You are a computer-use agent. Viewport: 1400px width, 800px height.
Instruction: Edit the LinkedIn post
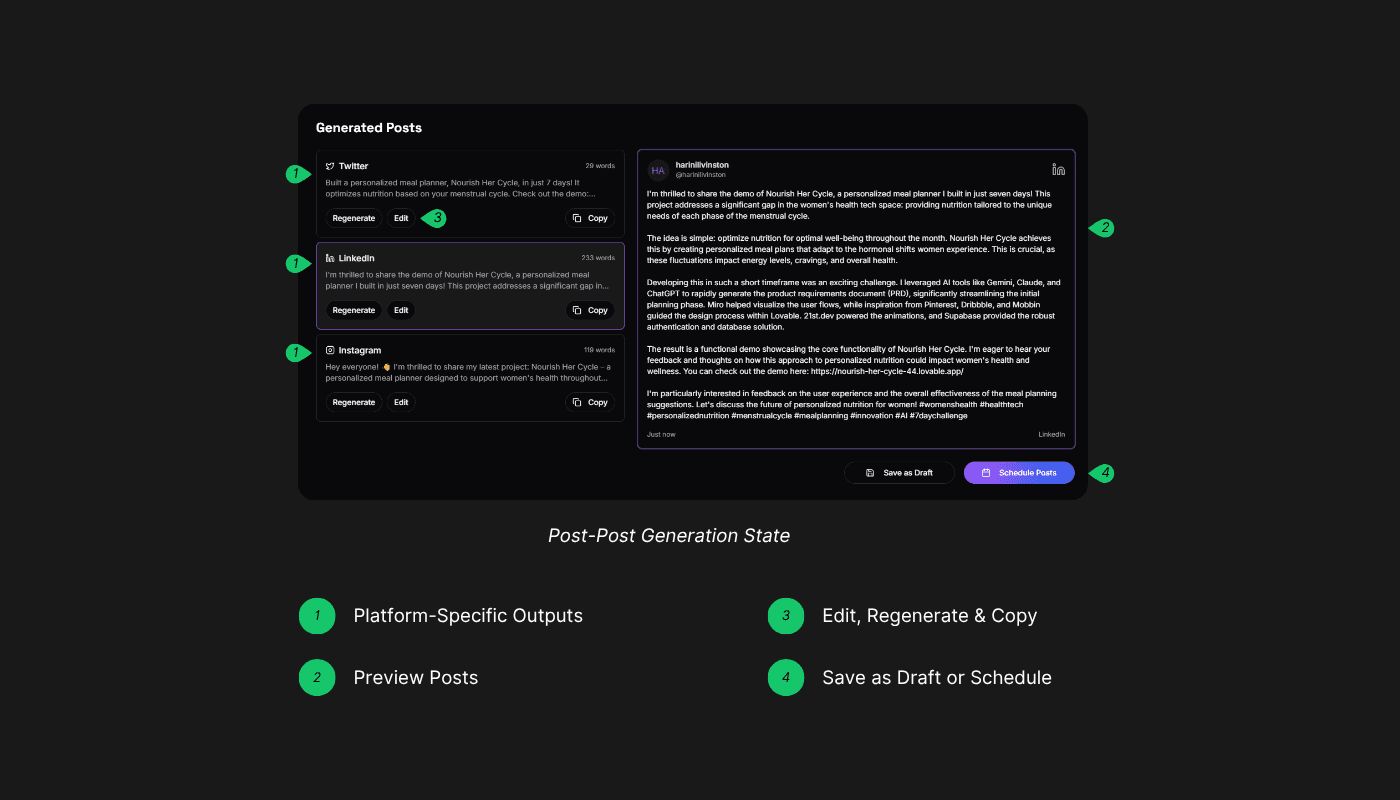[x=401, y=310]
